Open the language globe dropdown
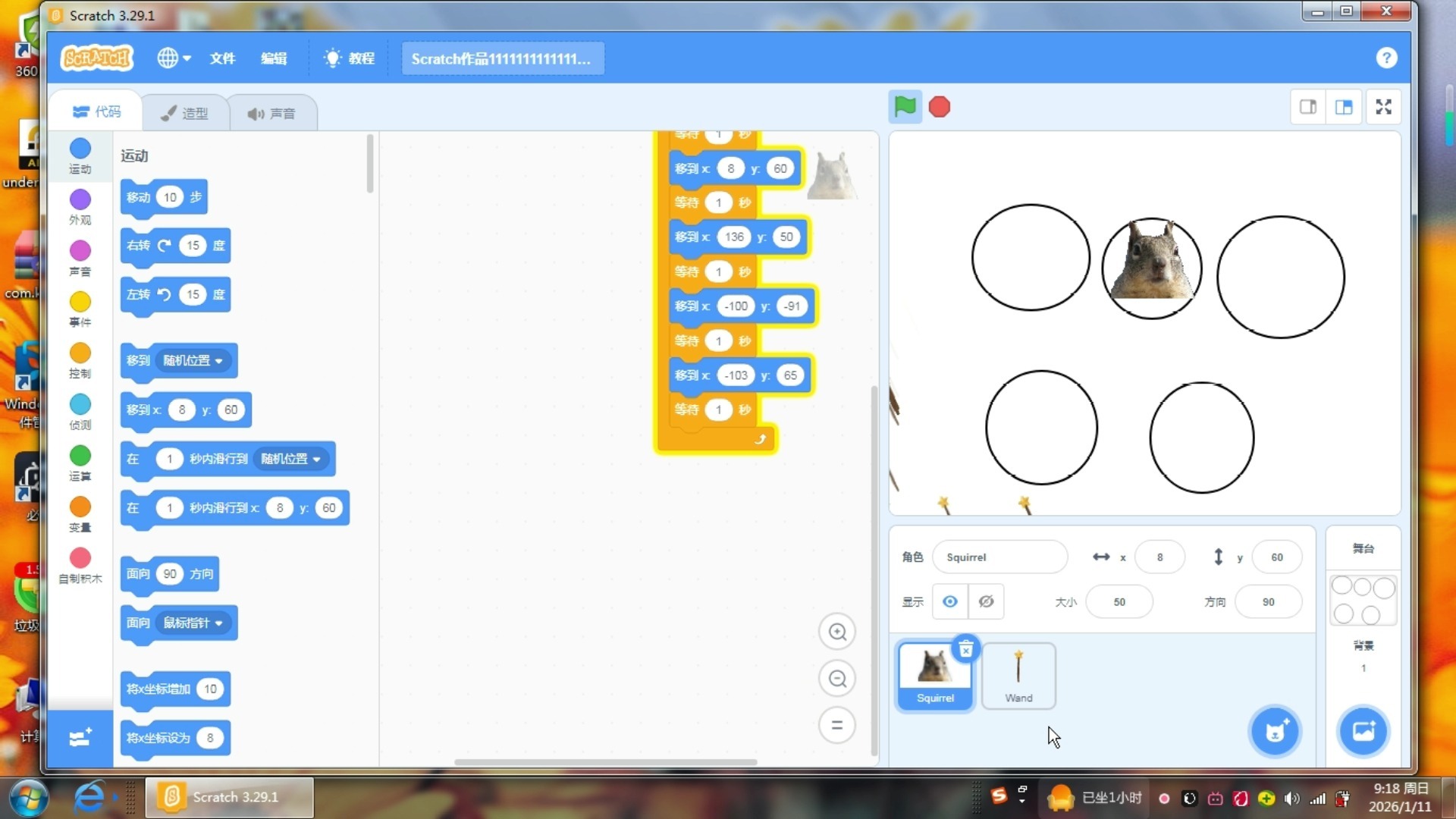 click(x=174, y=58)
